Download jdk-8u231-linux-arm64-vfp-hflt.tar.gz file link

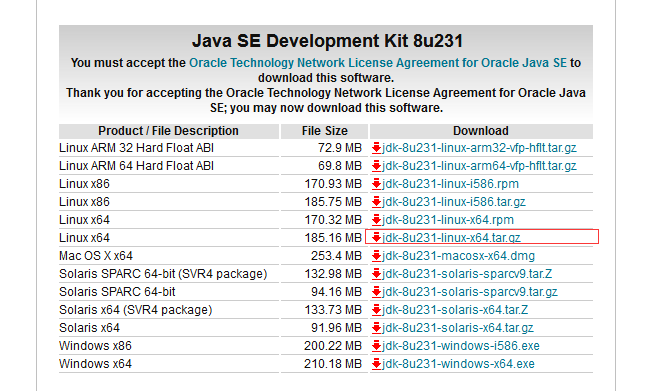click(479, 166)
